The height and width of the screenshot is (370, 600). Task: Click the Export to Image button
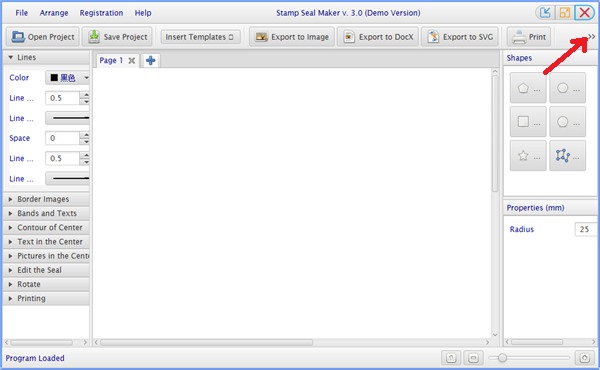pyautogui.click(x=292, y=37)
